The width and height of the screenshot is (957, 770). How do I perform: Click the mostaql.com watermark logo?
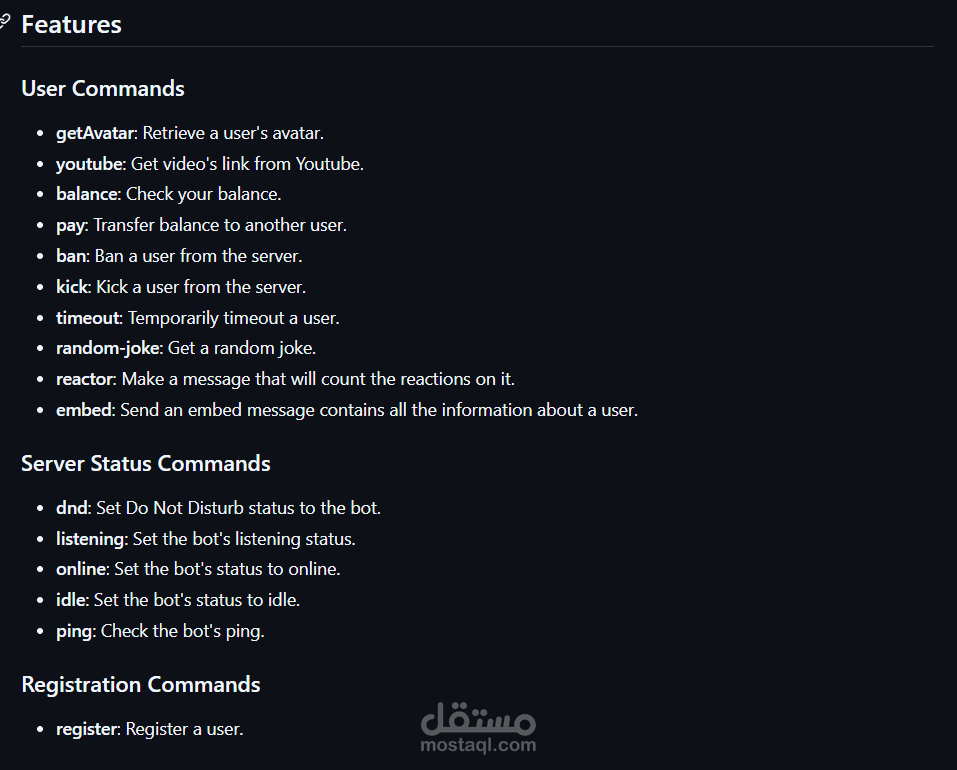click(478, 727)
